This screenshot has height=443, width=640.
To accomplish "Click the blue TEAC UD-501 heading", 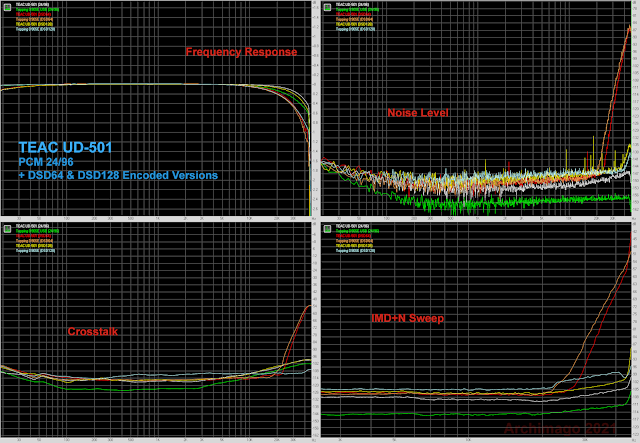I will coord(65,147).
